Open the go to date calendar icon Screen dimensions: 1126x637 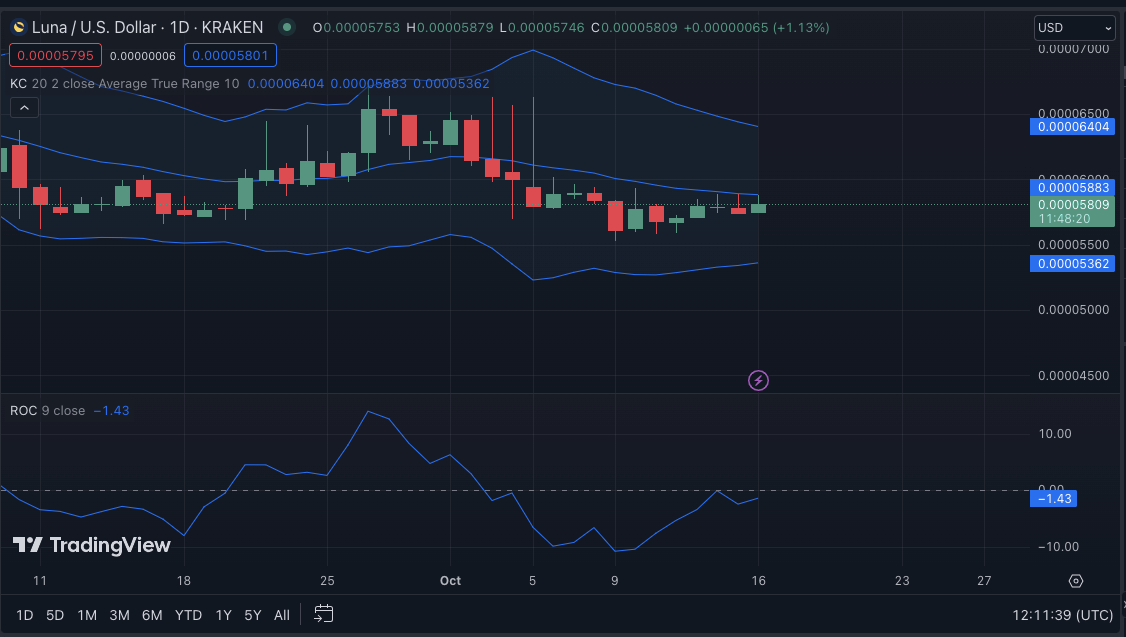tap(324, 614)
